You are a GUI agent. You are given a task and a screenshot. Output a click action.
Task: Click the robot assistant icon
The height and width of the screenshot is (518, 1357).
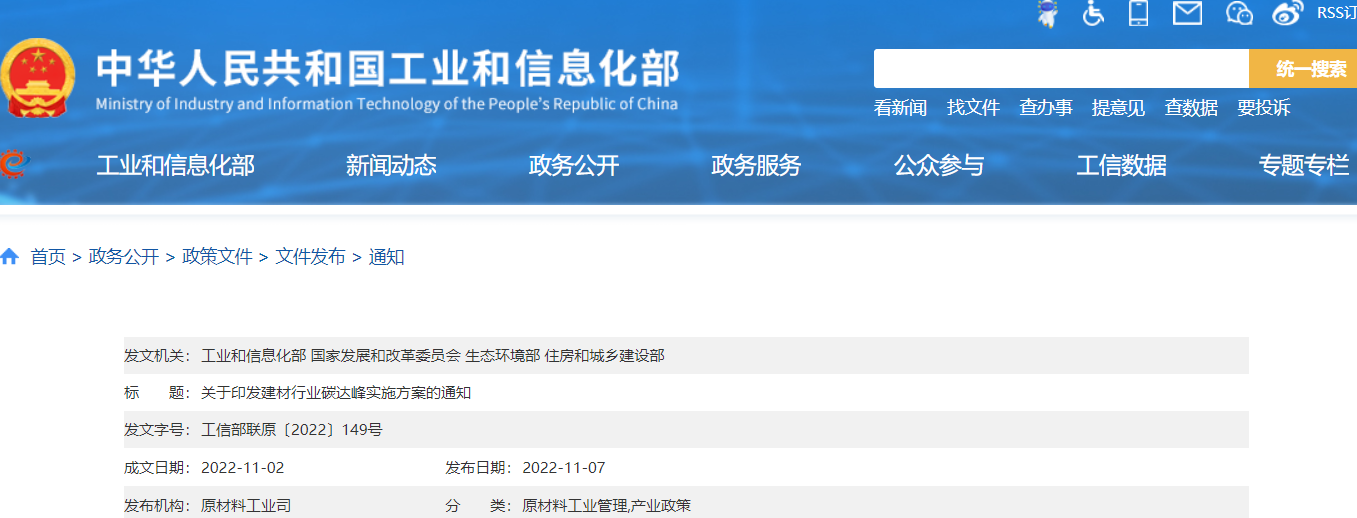click(x=1047, y=13)
